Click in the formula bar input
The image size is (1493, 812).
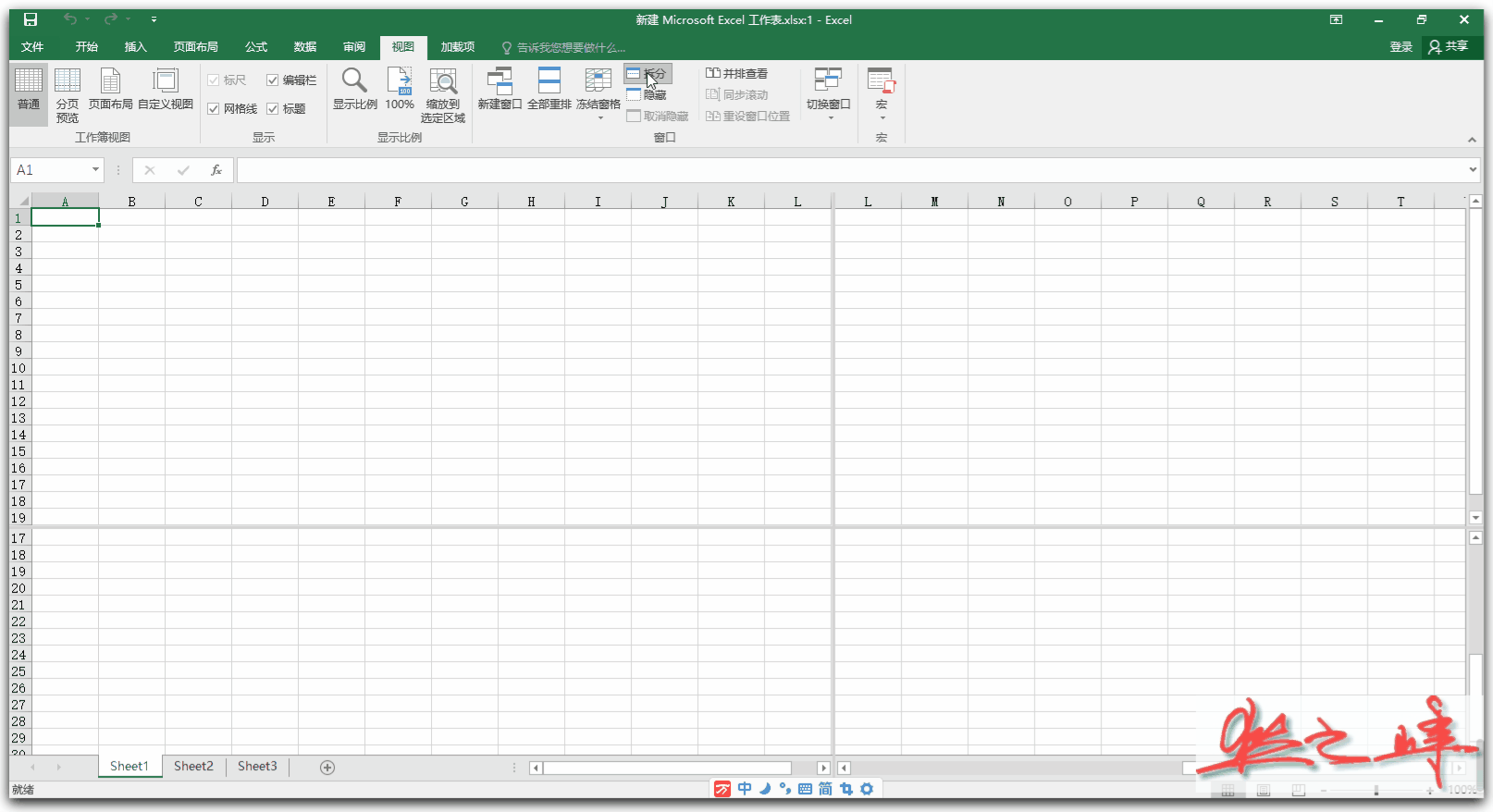click(x=851, y=170)
